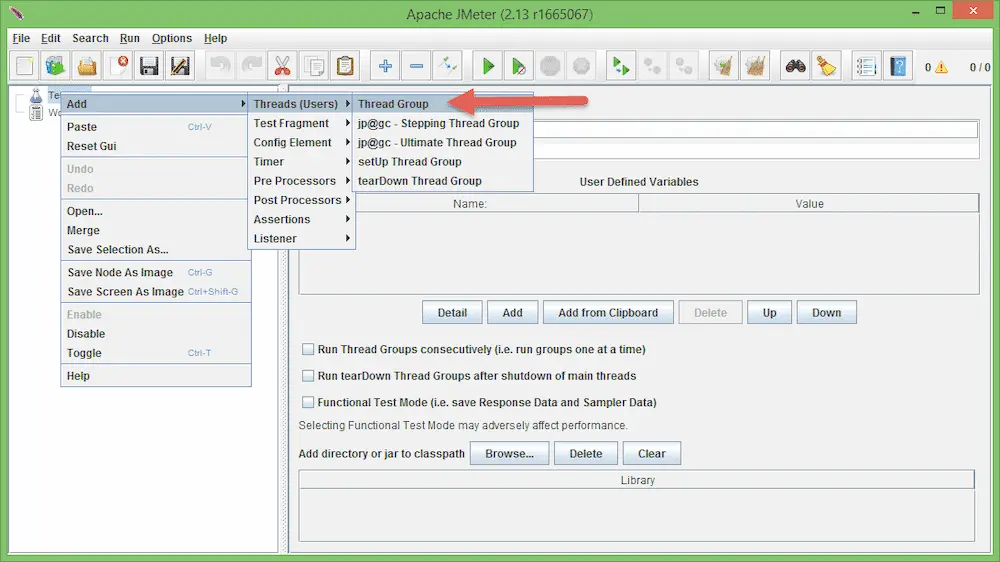
Task: Click the Value column header
Action: (809, 203)
